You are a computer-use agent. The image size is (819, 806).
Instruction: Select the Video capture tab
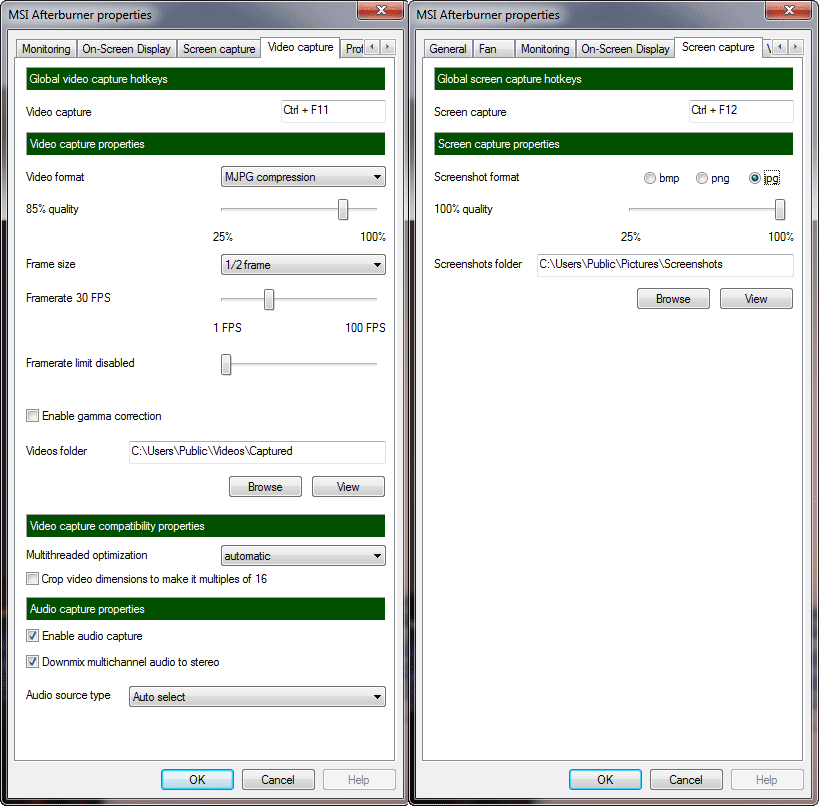click(300, 47)
